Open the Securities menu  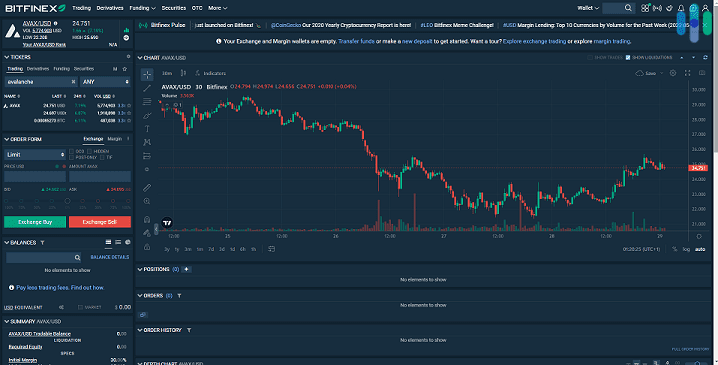[x=174, y=8]
